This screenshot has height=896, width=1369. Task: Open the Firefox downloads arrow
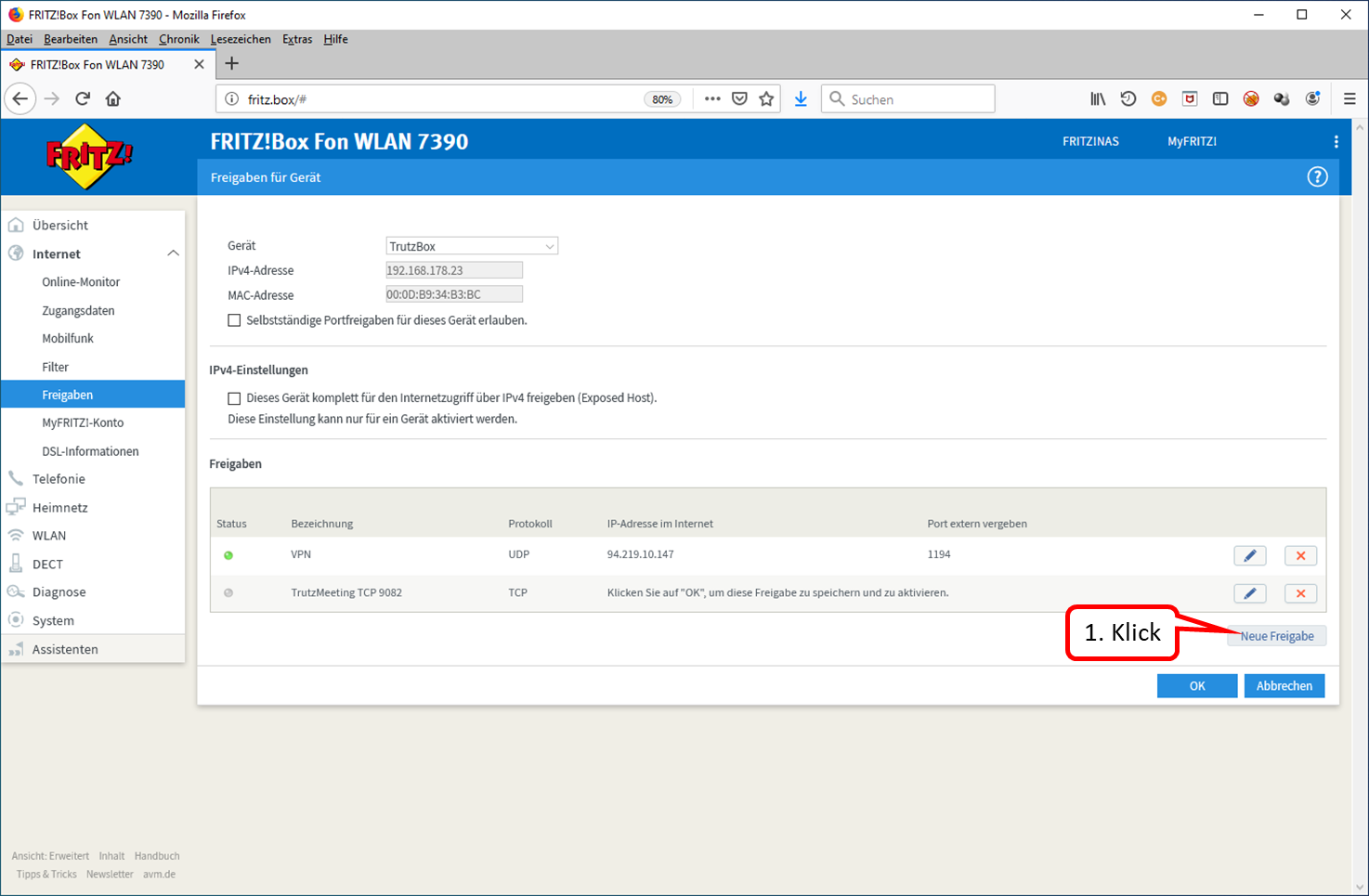(801, 98)
